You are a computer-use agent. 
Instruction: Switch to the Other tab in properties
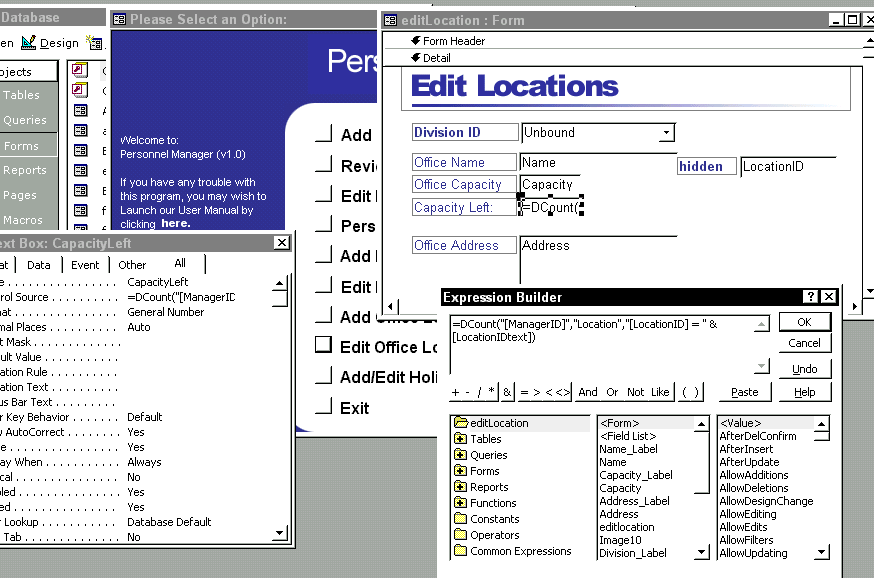132,265
